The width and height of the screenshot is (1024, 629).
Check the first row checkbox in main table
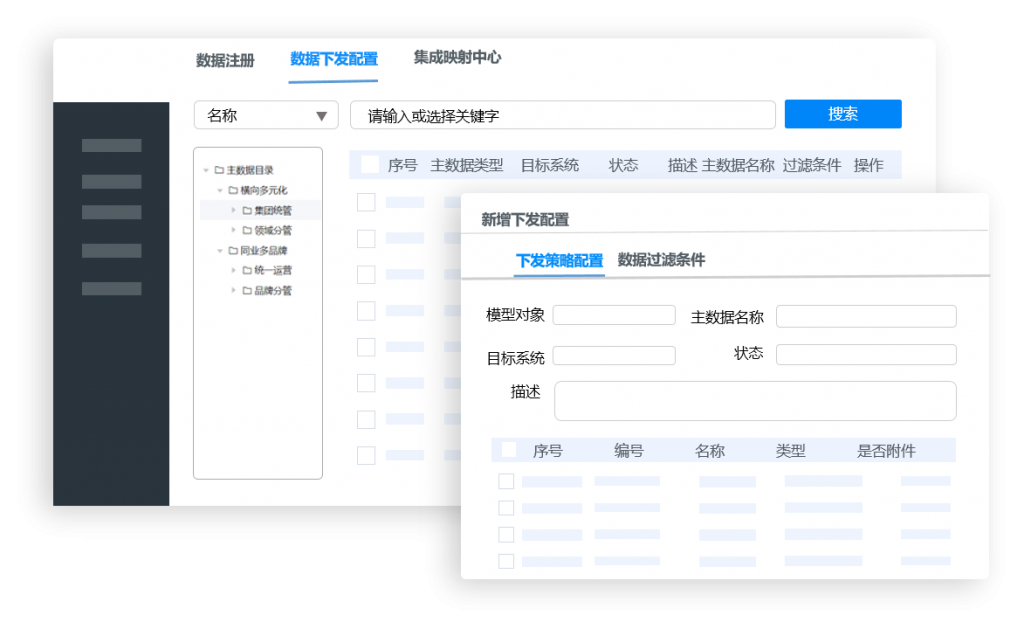(366, 202)
